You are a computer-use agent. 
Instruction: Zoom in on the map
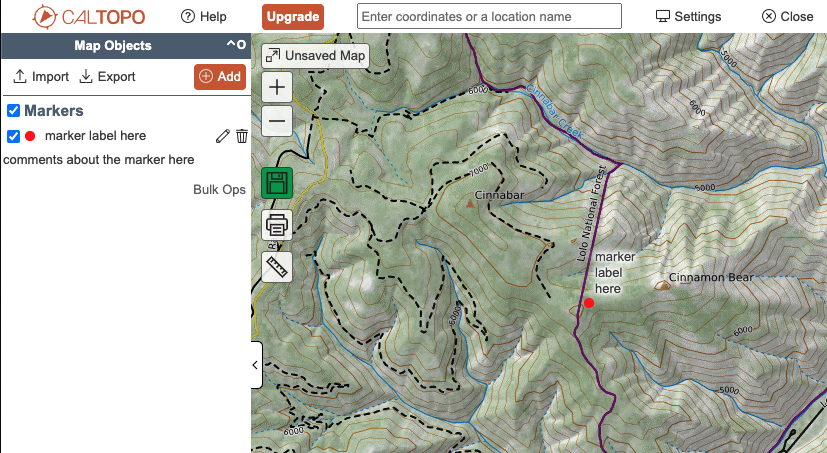(x=277, y=87)
